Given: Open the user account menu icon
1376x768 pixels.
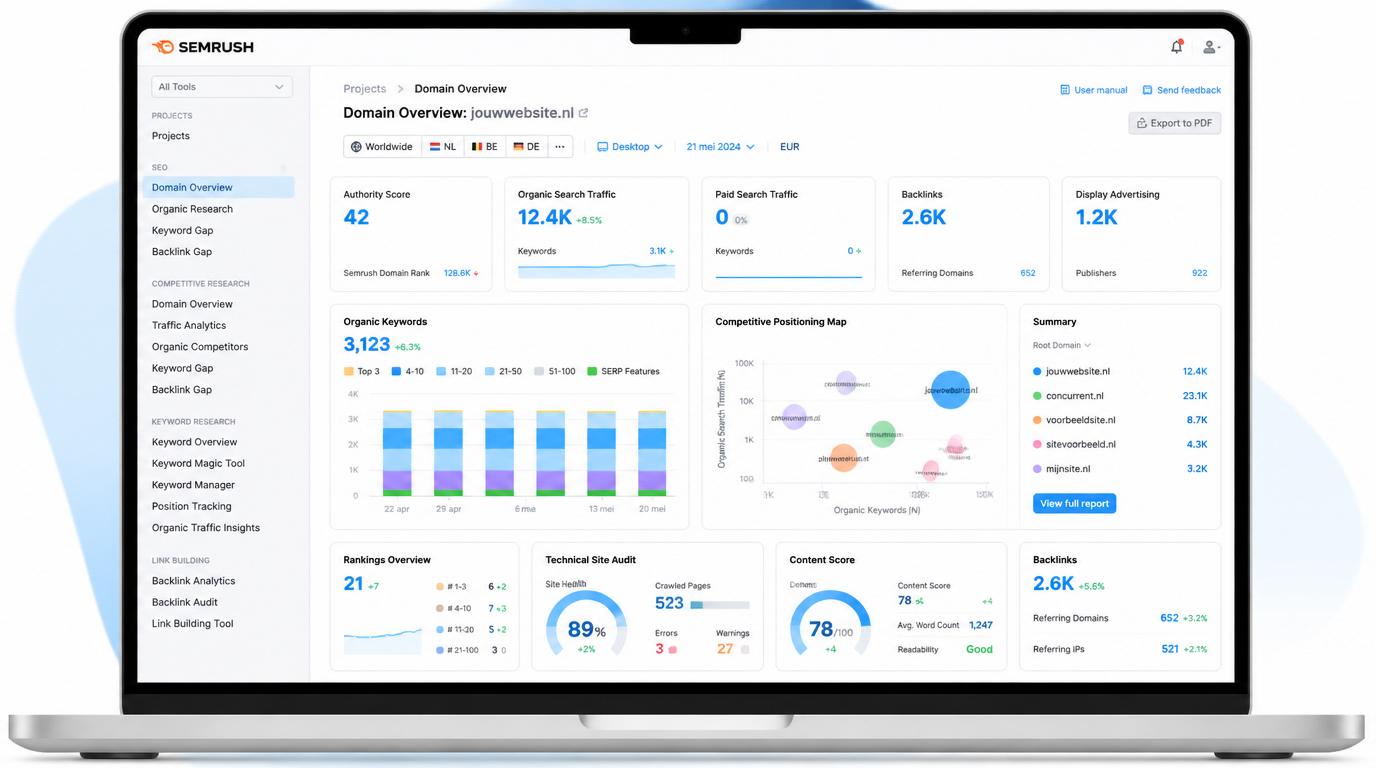Looking at the screenshot, I should click(1210, 47).
